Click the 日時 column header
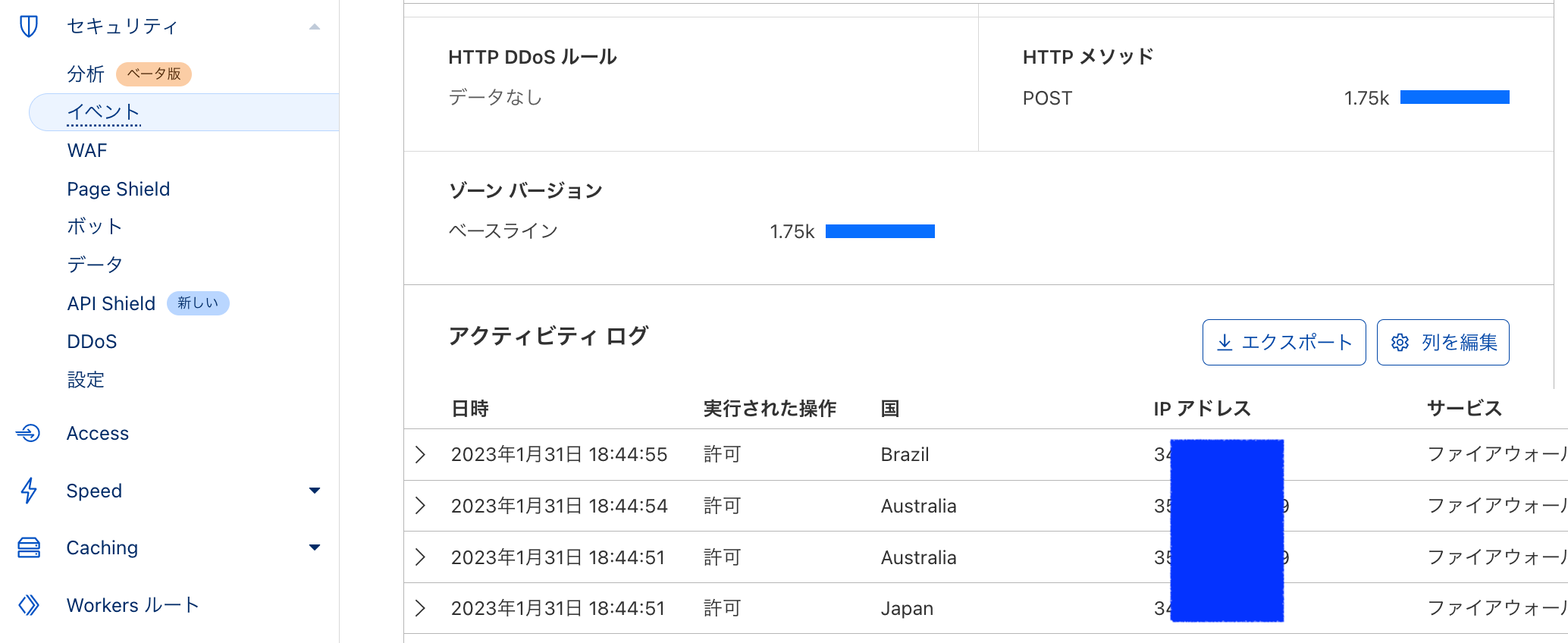Screen dimensions: 1568x643 tap(470, 409)
